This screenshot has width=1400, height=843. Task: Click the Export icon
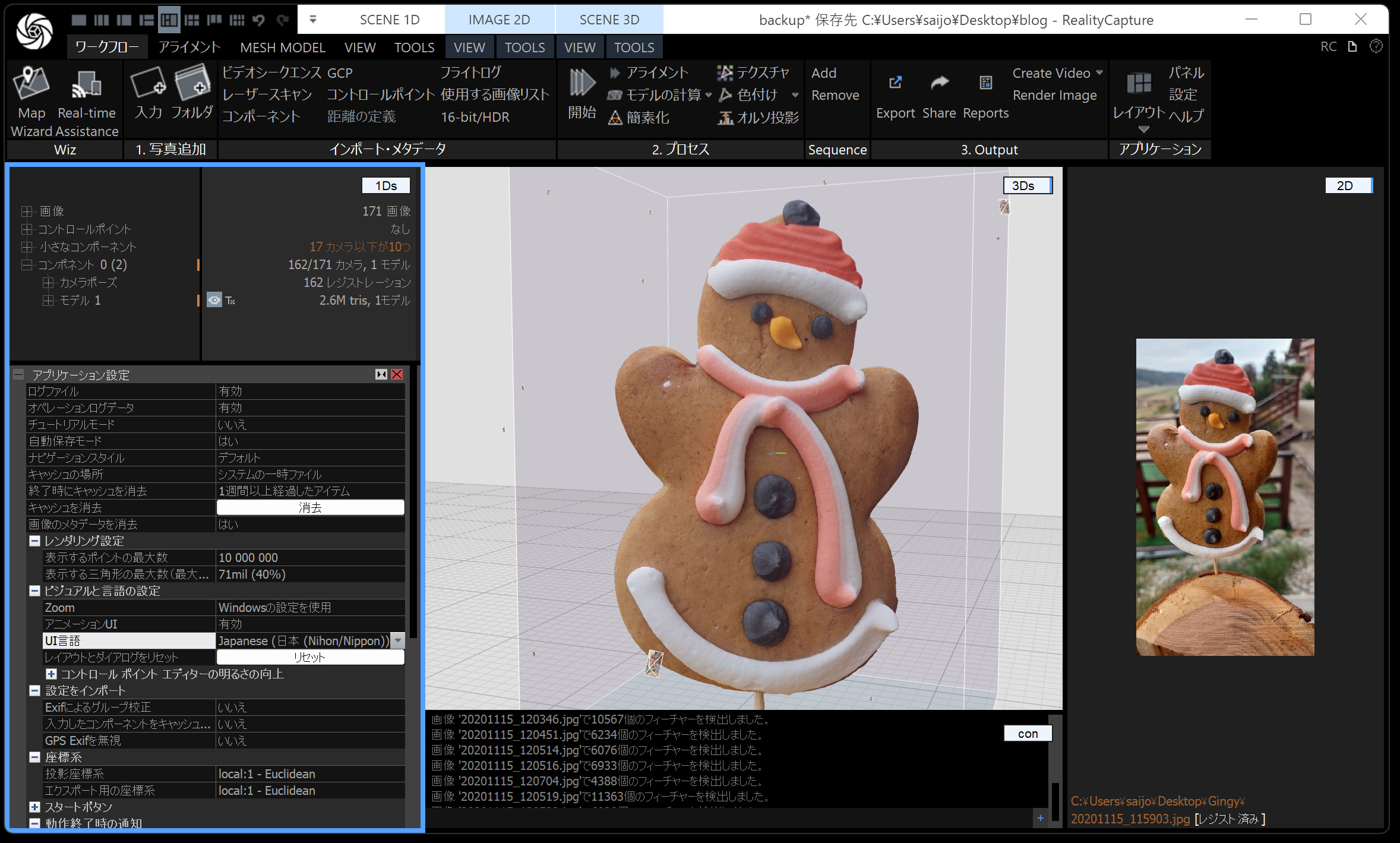895,83
